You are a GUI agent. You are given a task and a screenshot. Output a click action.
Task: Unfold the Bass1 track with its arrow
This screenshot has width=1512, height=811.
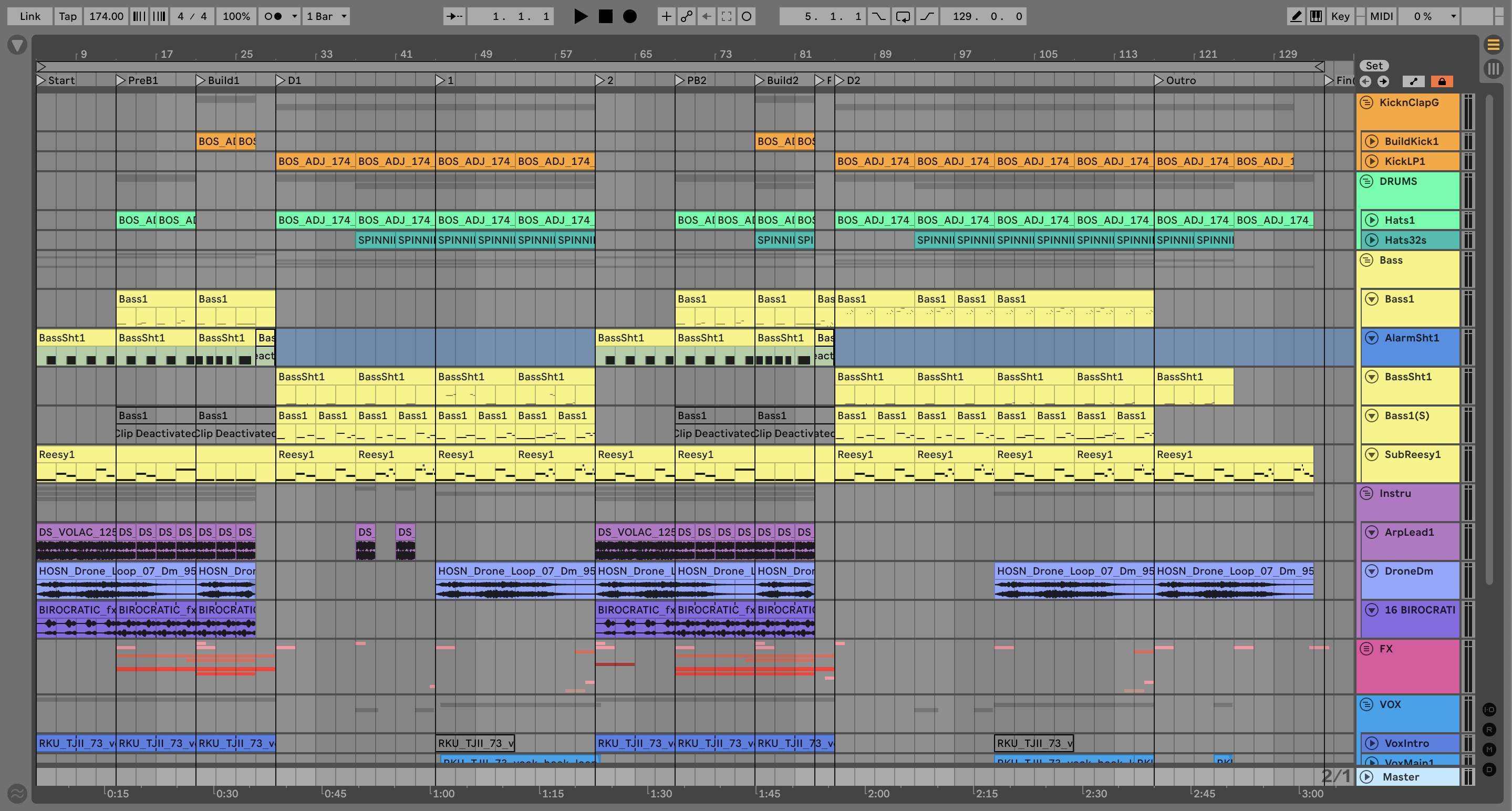[x=1372, y=299]
